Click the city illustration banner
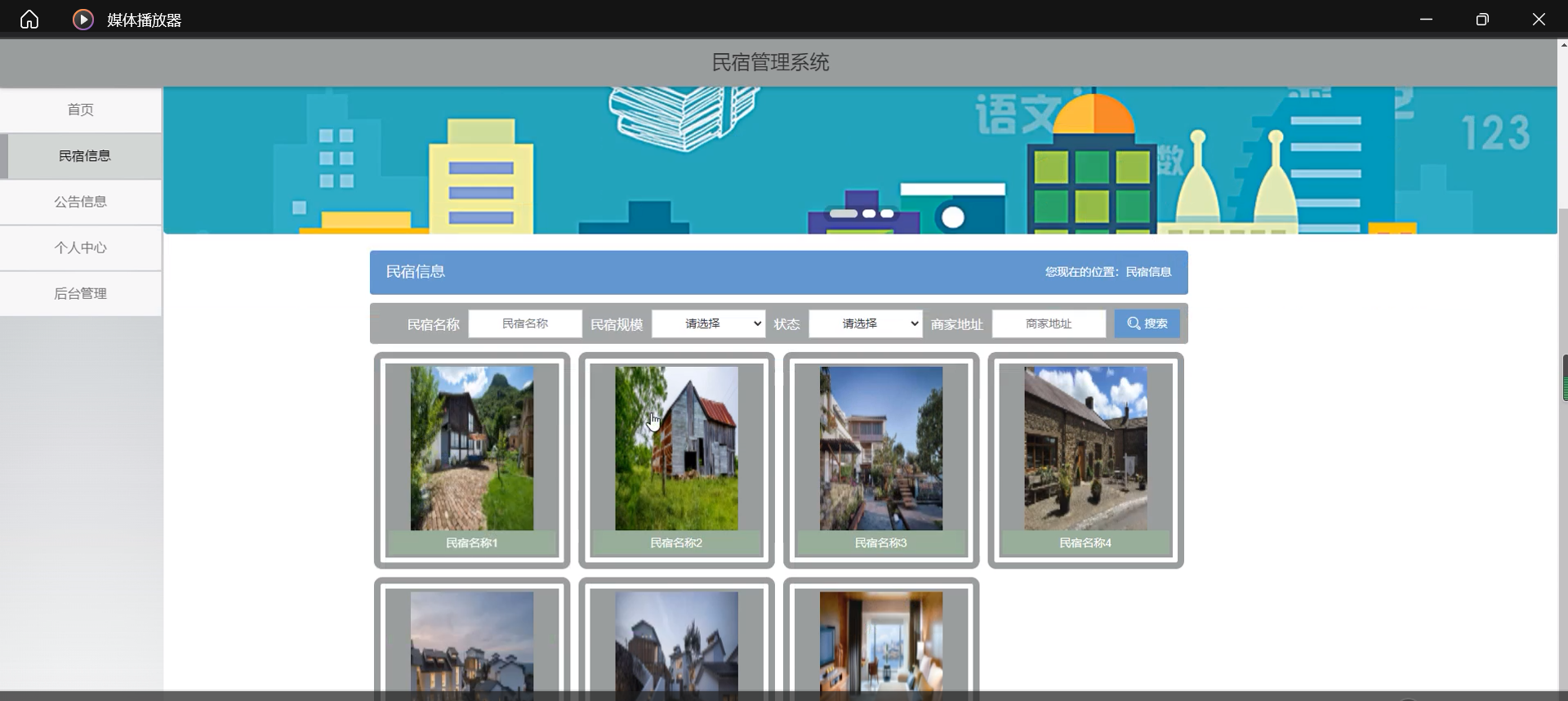The height and width of the screenshot is (701, 1568). tap(860, 161)
